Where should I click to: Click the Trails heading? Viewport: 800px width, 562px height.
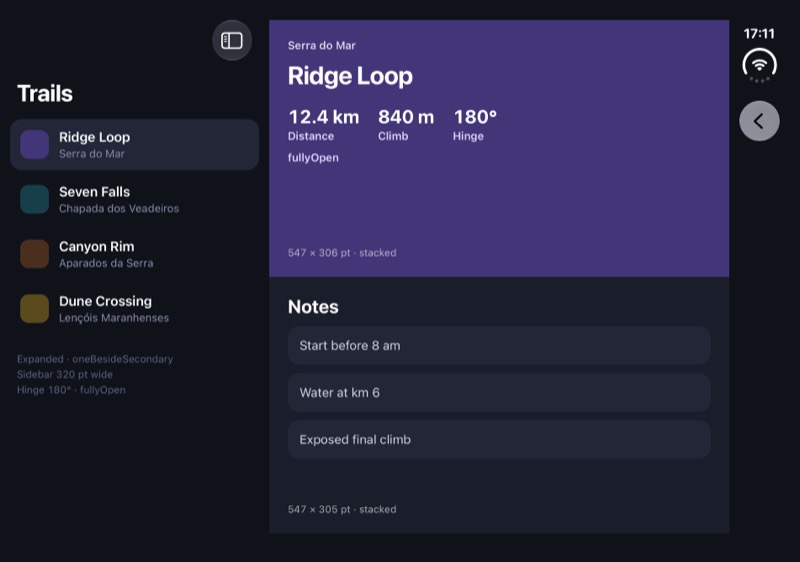(x=45, y=94)
